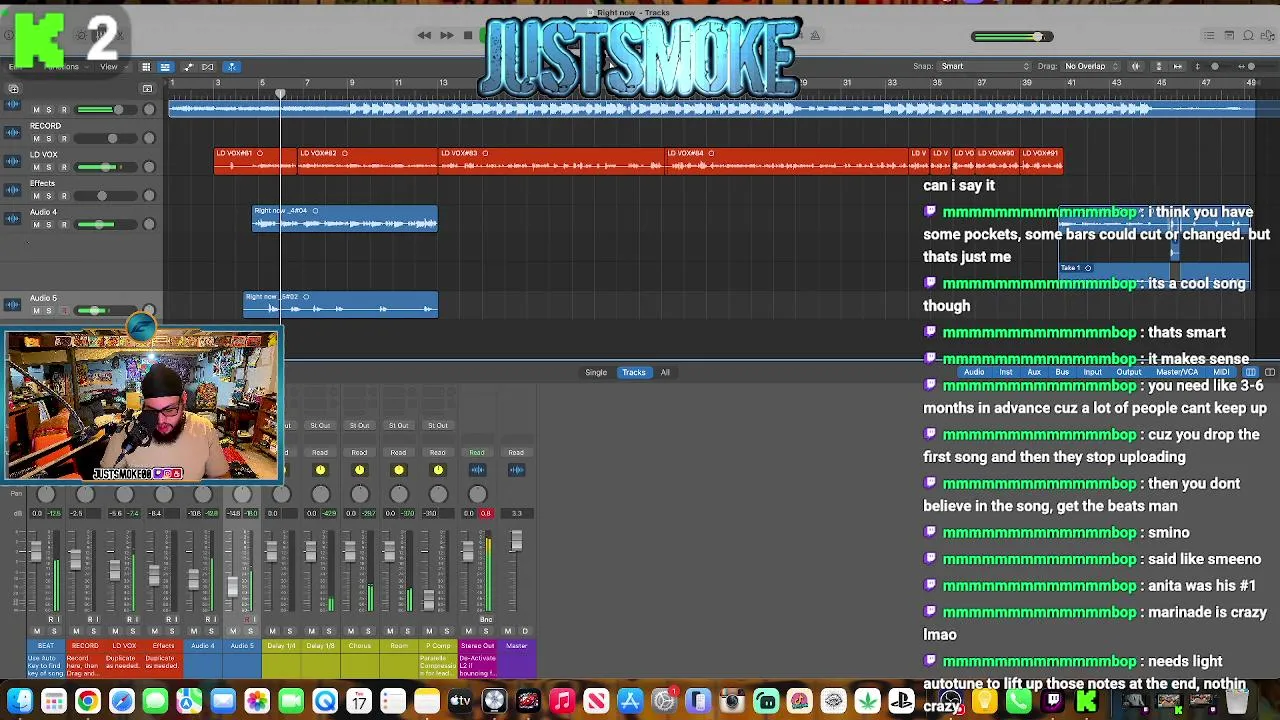This screenshot has width=1280, height=720.
Task: Click the LD VOX track waveform icon
Action: tap(13, 161)
